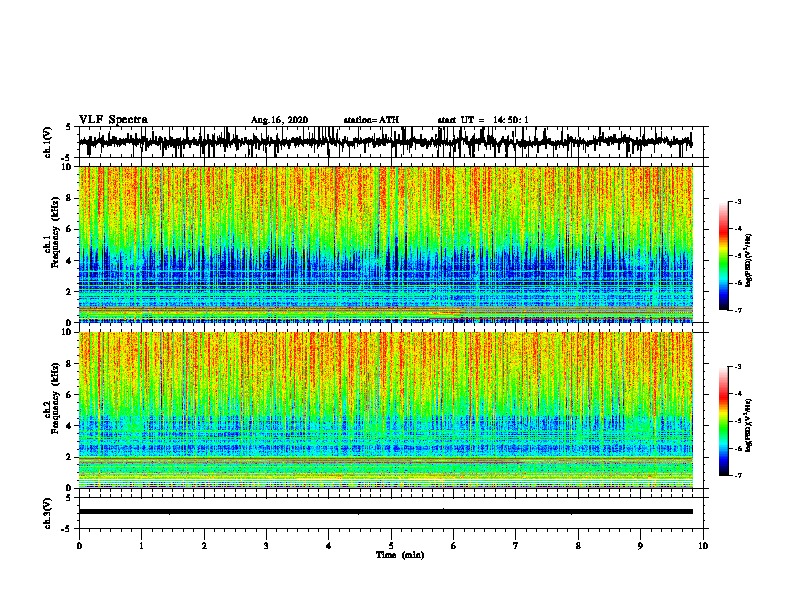Click the log(PSD) label beside ch.1 color bar
Image resolution: width=792 pixels, height=612 pixels.
(748, 261)
